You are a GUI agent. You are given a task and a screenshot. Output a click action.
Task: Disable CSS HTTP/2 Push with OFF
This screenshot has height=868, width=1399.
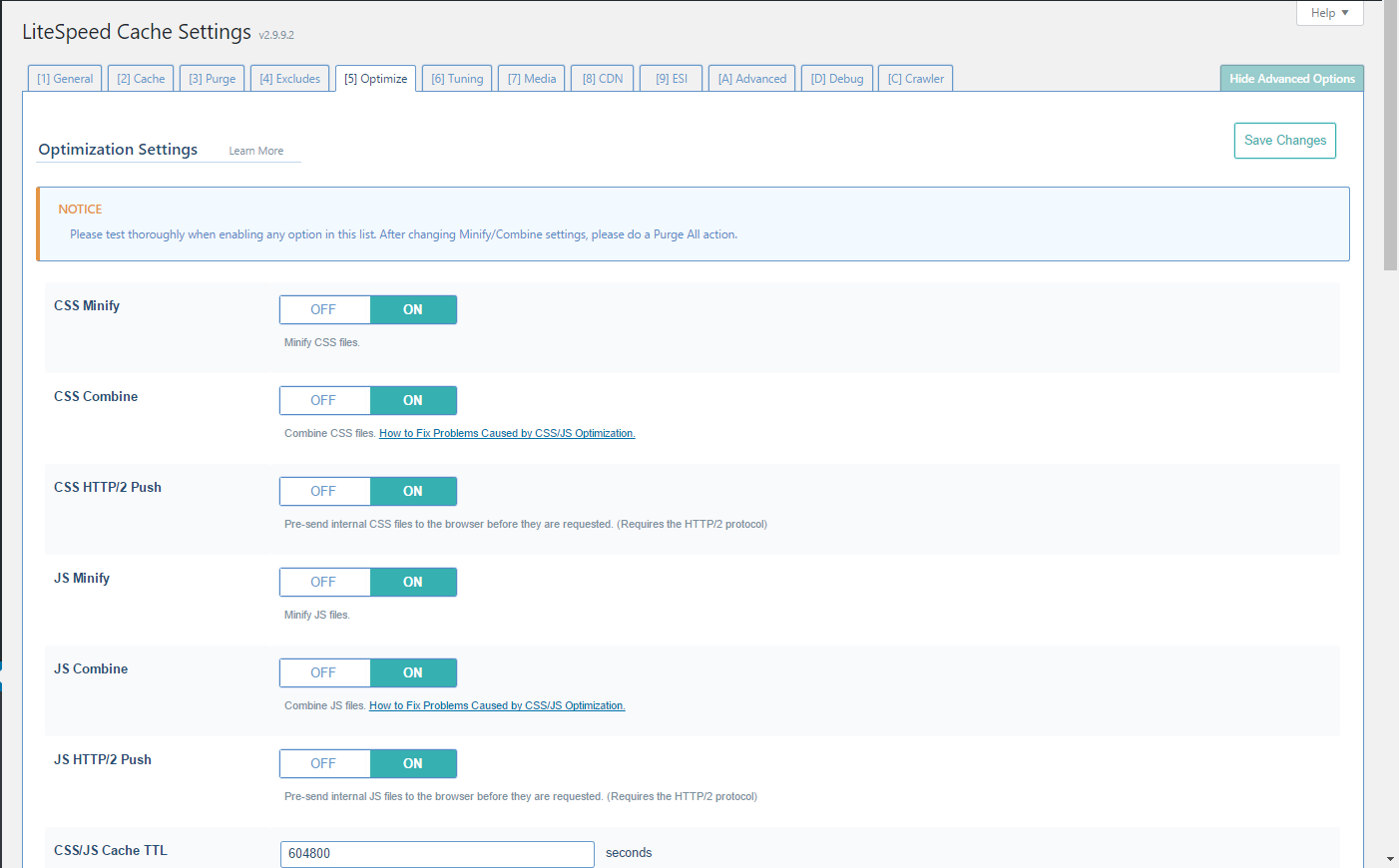324,492
